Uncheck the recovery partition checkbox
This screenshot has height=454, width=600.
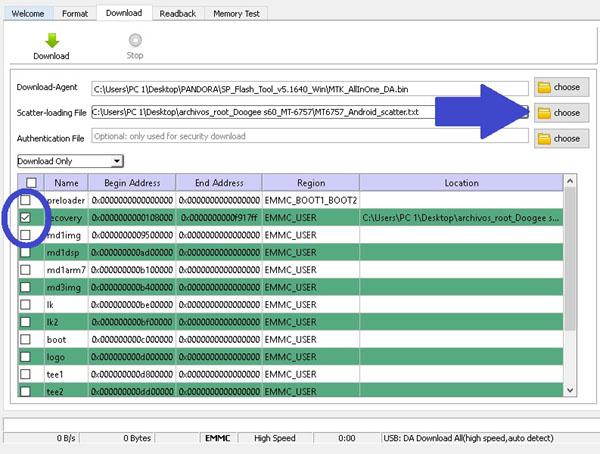coord(25,217)
